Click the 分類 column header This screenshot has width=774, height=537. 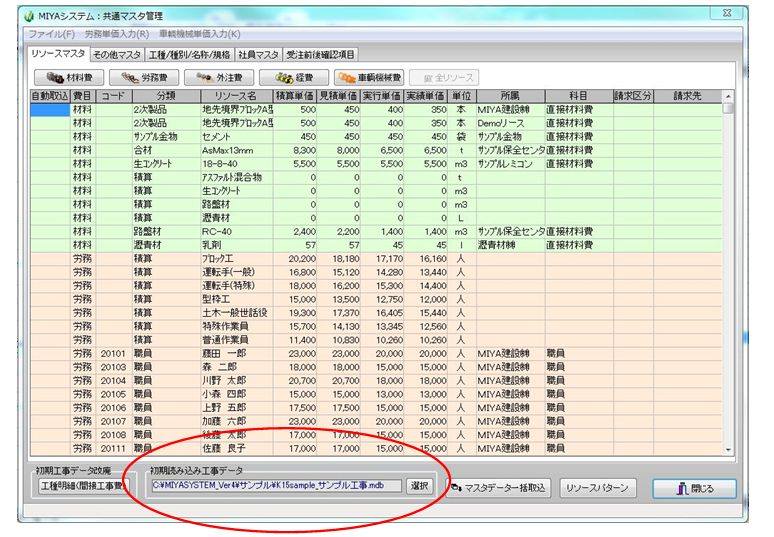coord(166,96)
